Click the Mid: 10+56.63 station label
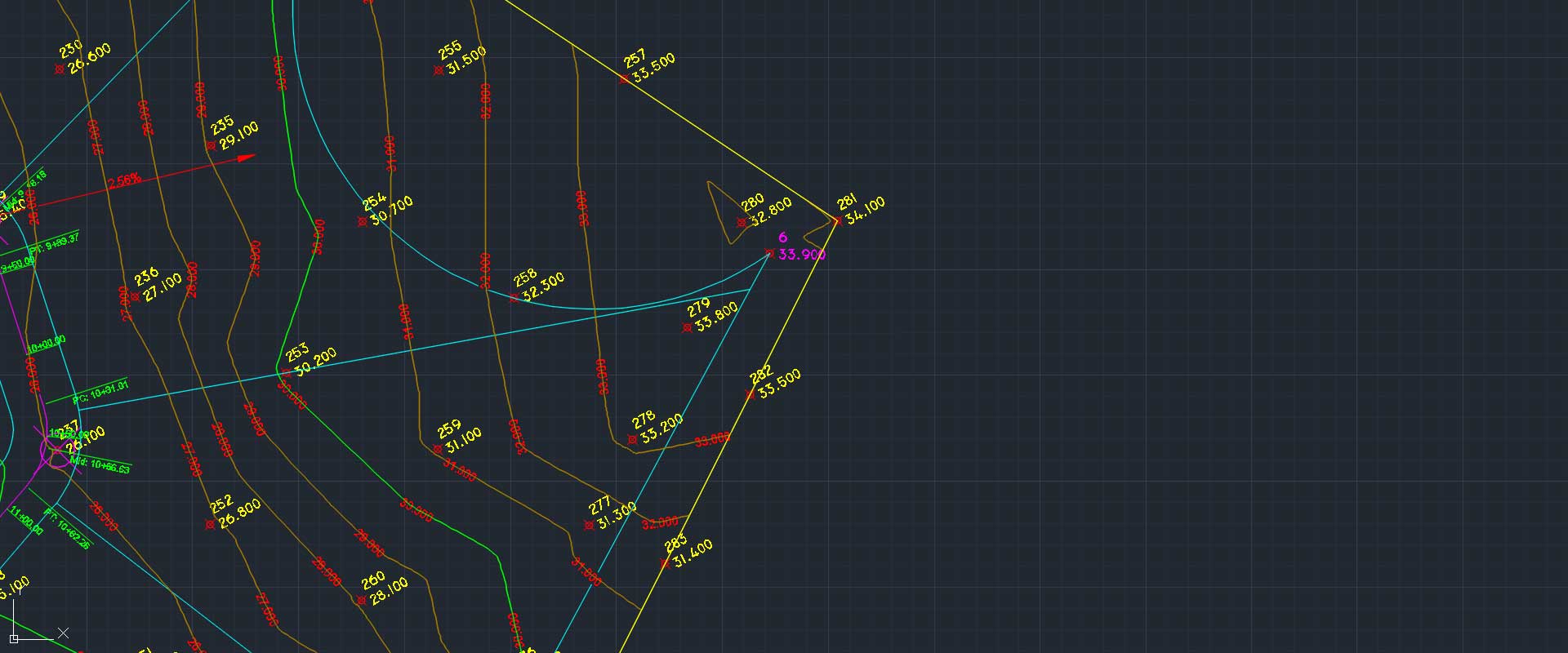Viewport: 1568px width, 653px height. coord(100,465)
